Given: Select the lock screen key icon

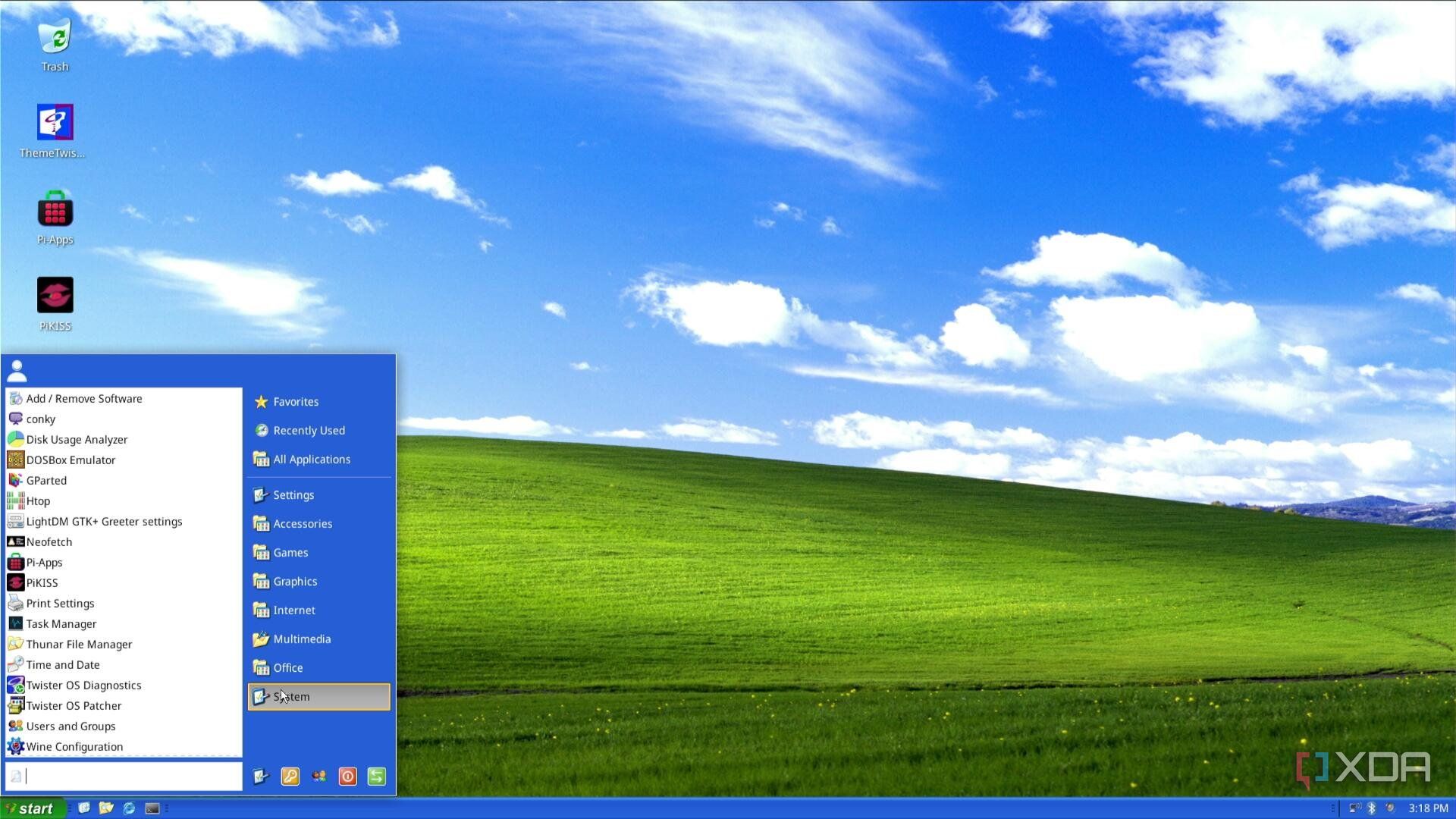Looking at the screenshot, I should pos(290,777).
